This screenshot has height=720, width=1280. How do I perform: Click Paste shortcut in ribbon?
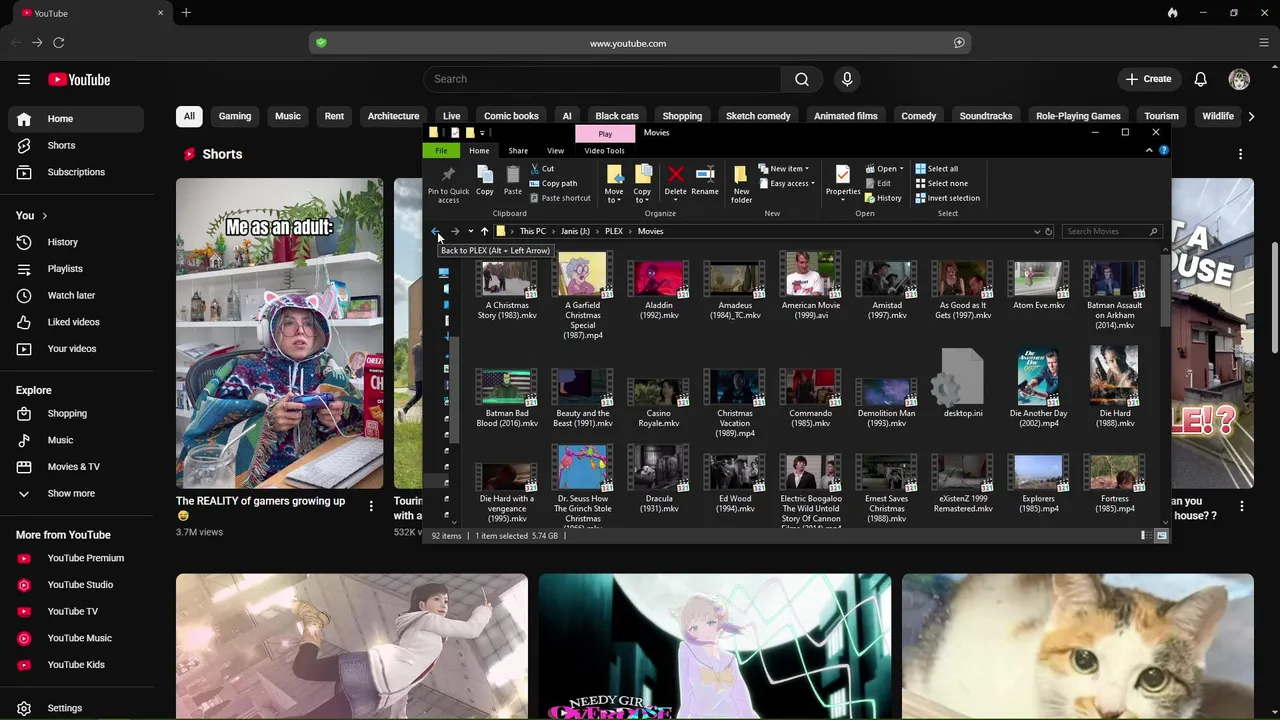tap(560, 198)
